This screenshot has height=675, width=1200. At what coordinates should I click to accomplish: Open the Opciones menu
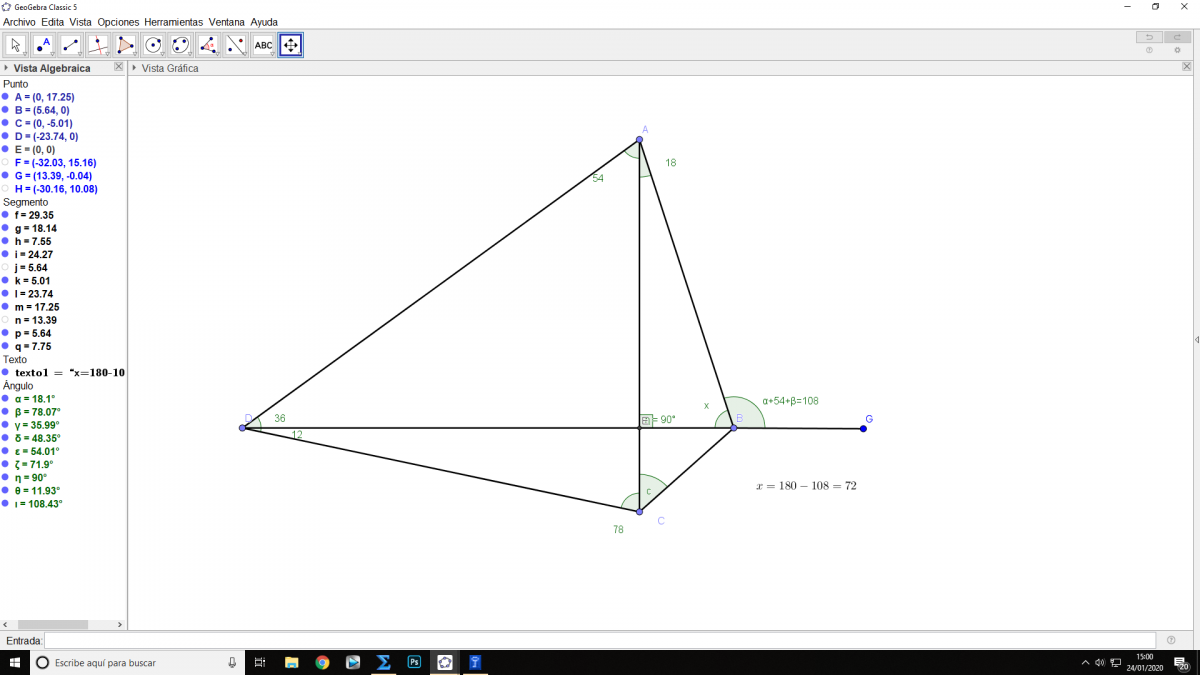coord(118,21)
